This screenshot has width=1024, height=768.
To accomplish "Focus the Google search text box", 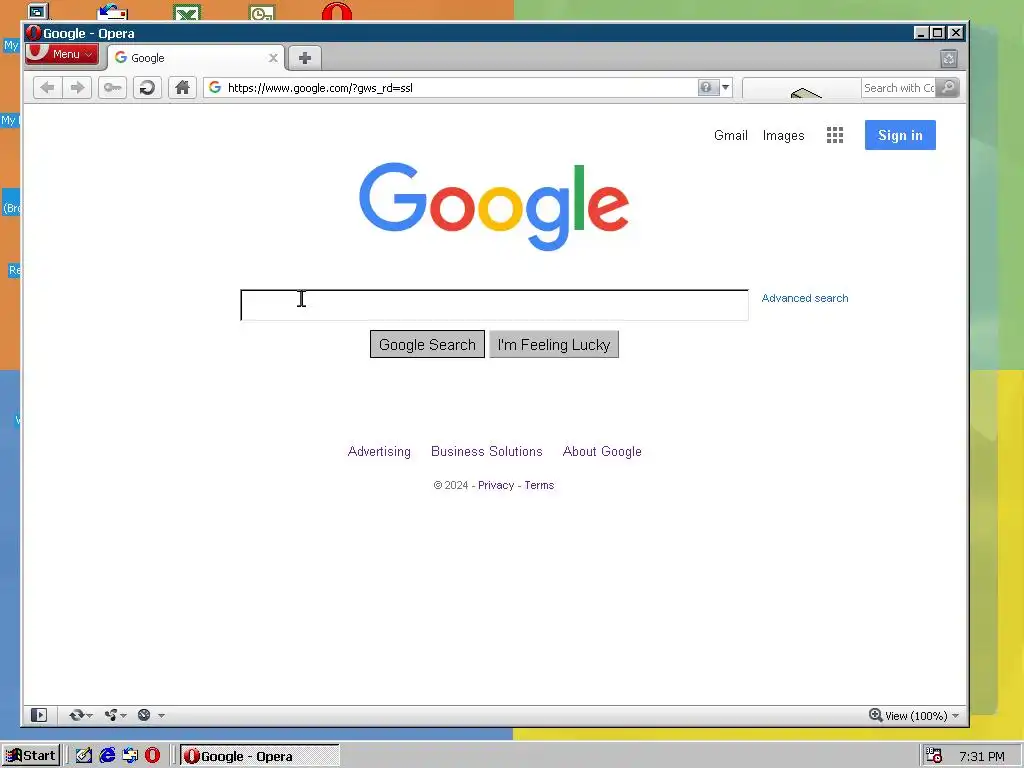I will [494, 305].
